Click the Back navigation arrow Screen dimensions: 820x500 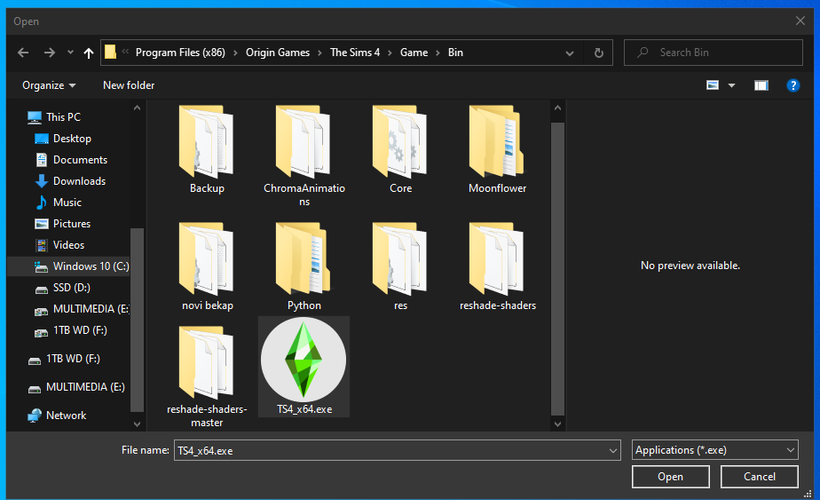(23, 53)
